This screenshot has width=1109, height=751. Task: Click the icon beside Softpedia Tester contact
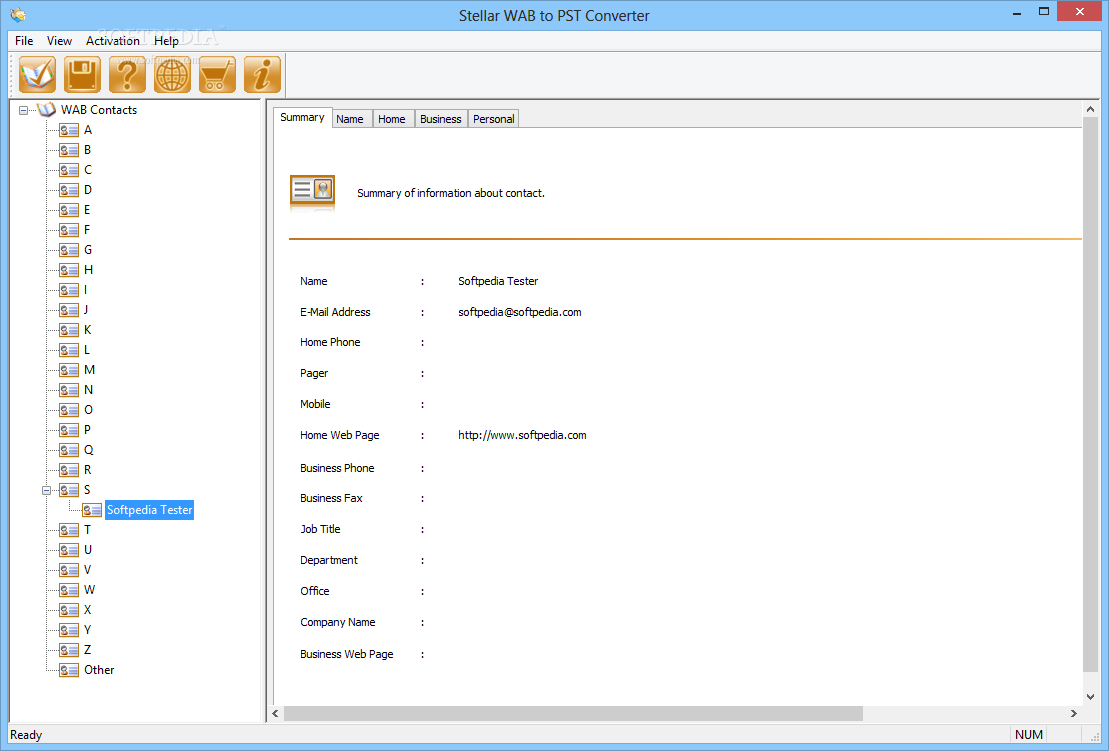92,510
